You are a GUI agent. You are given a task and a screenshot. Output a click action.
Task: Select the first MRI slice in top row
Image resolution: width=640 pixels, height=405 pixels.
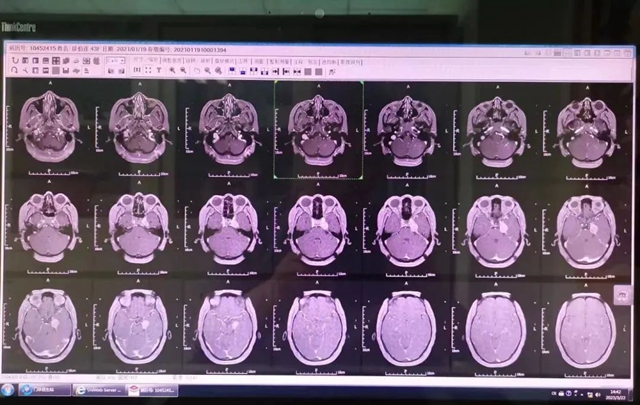point(46,129)
